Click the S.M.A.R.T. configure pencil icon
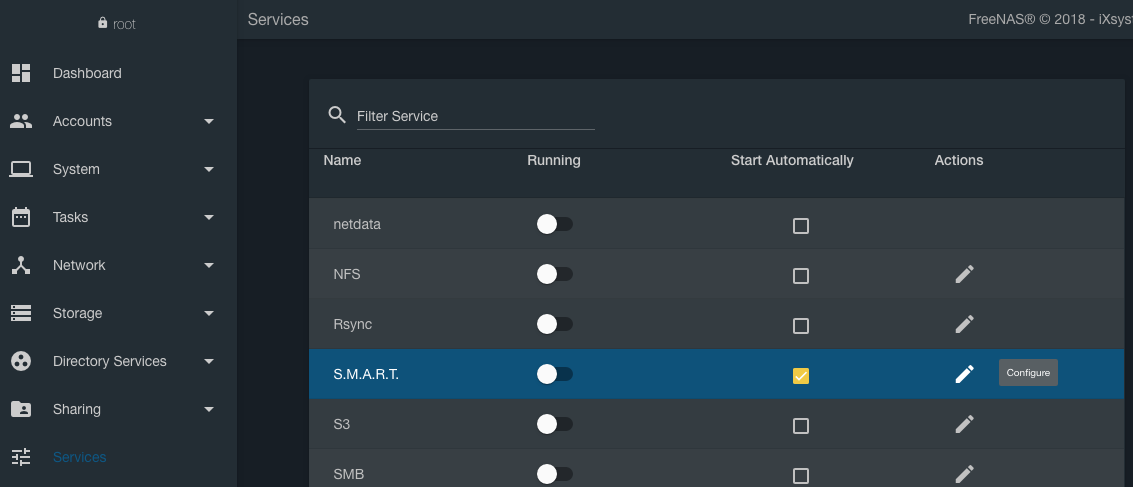Image resolution: width=1133 pixels, height=487 pixels. click(964, 374)
